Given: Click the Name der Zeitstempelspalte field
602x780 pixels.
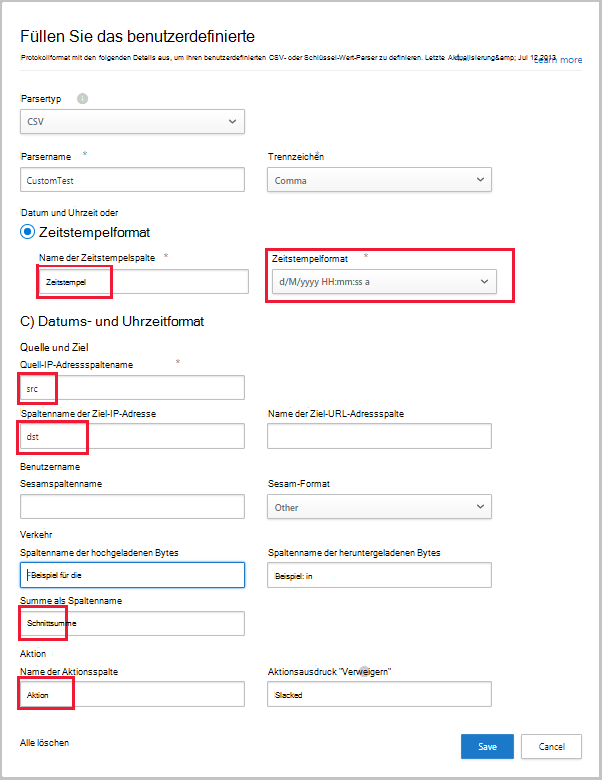Looking at the screenshot, I should pos(142,282).
